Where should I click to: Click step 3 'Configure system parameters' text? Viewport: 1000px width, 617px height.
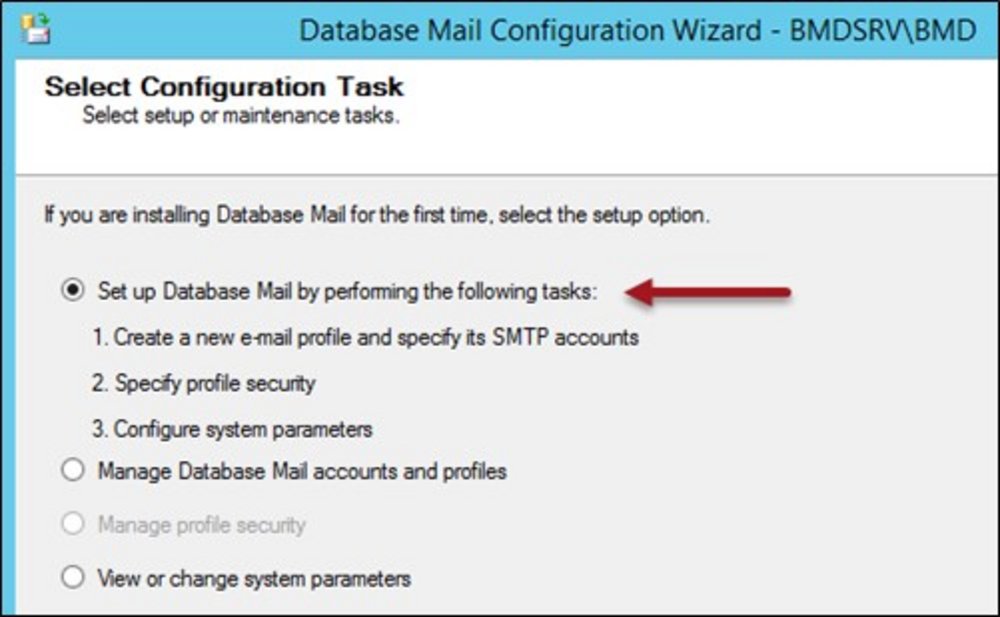[232, 430]
